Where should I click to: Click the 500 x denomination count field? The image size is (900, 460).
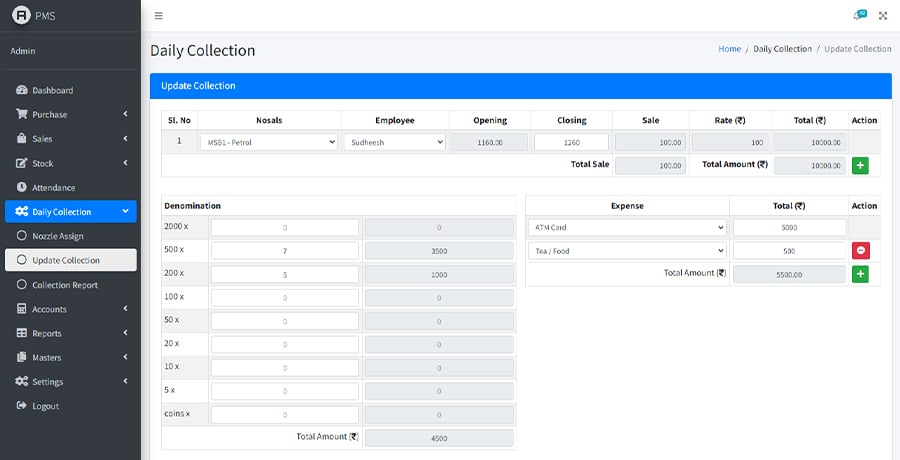click(x=284, y=252)
